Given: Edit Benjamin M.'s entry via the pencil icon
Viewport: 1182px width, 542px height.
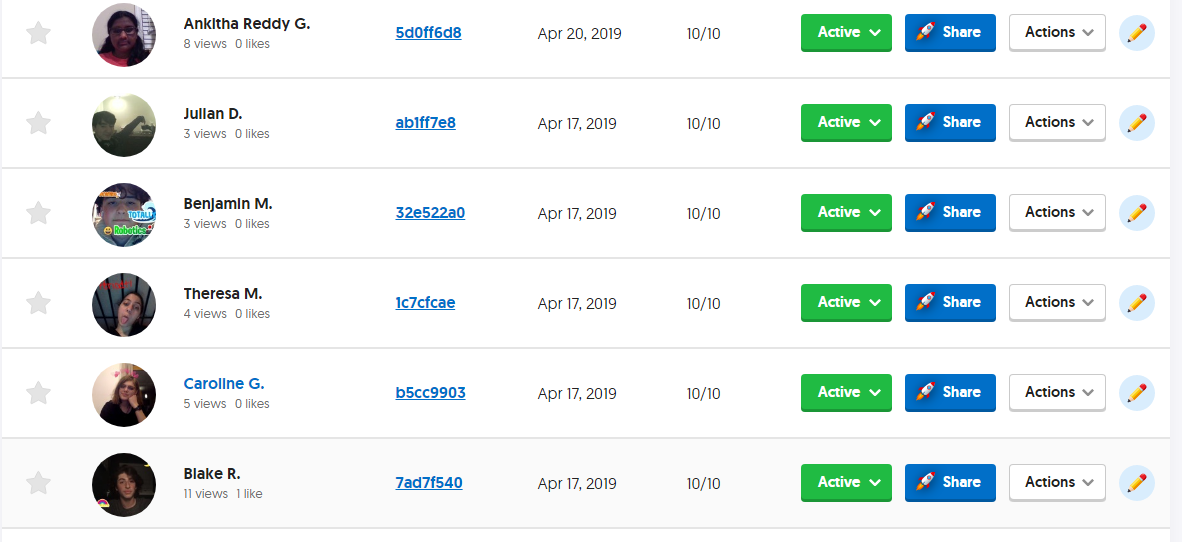Looking at the screenshot, I should 1136,213.
